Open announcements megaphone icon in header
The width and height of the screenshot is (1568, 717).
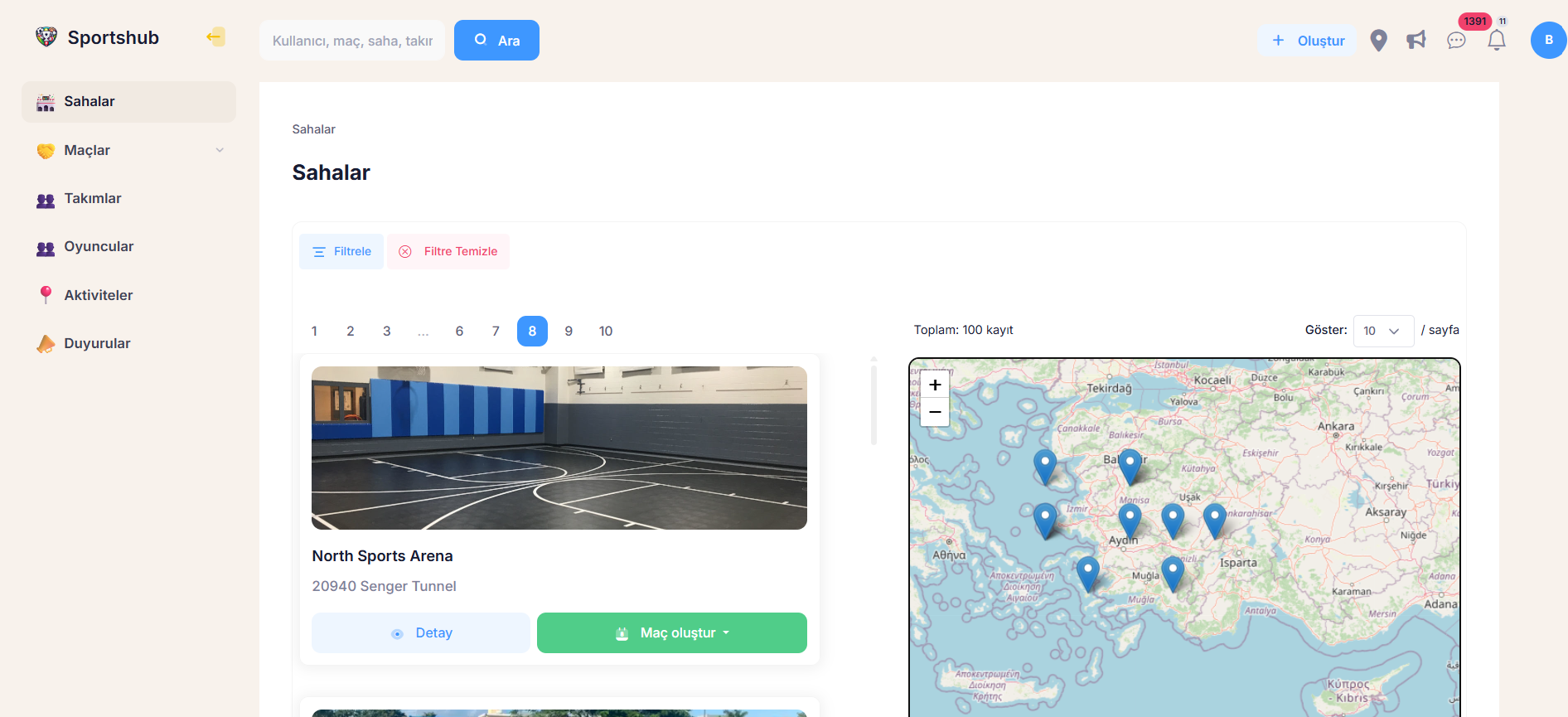click(x=1416, y=41)
